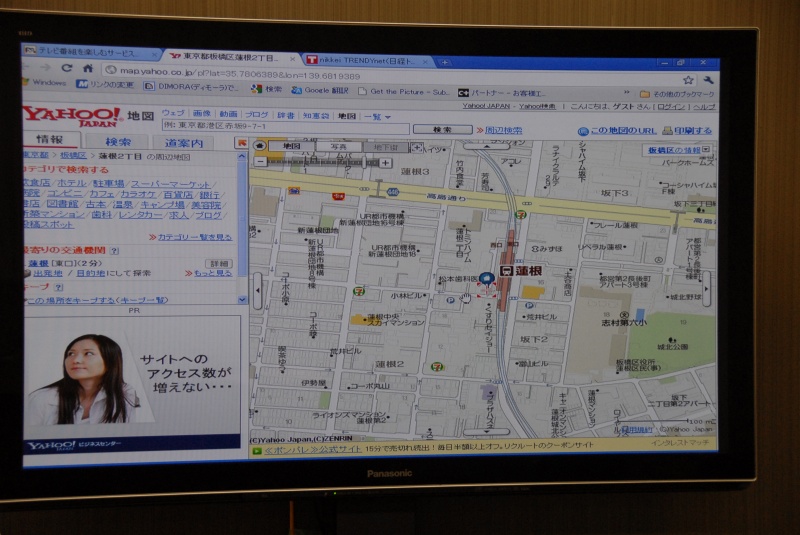Screen dimensions: 800x535
Task: Open the スーパーマーケット category link
Action: coord(170,184)
